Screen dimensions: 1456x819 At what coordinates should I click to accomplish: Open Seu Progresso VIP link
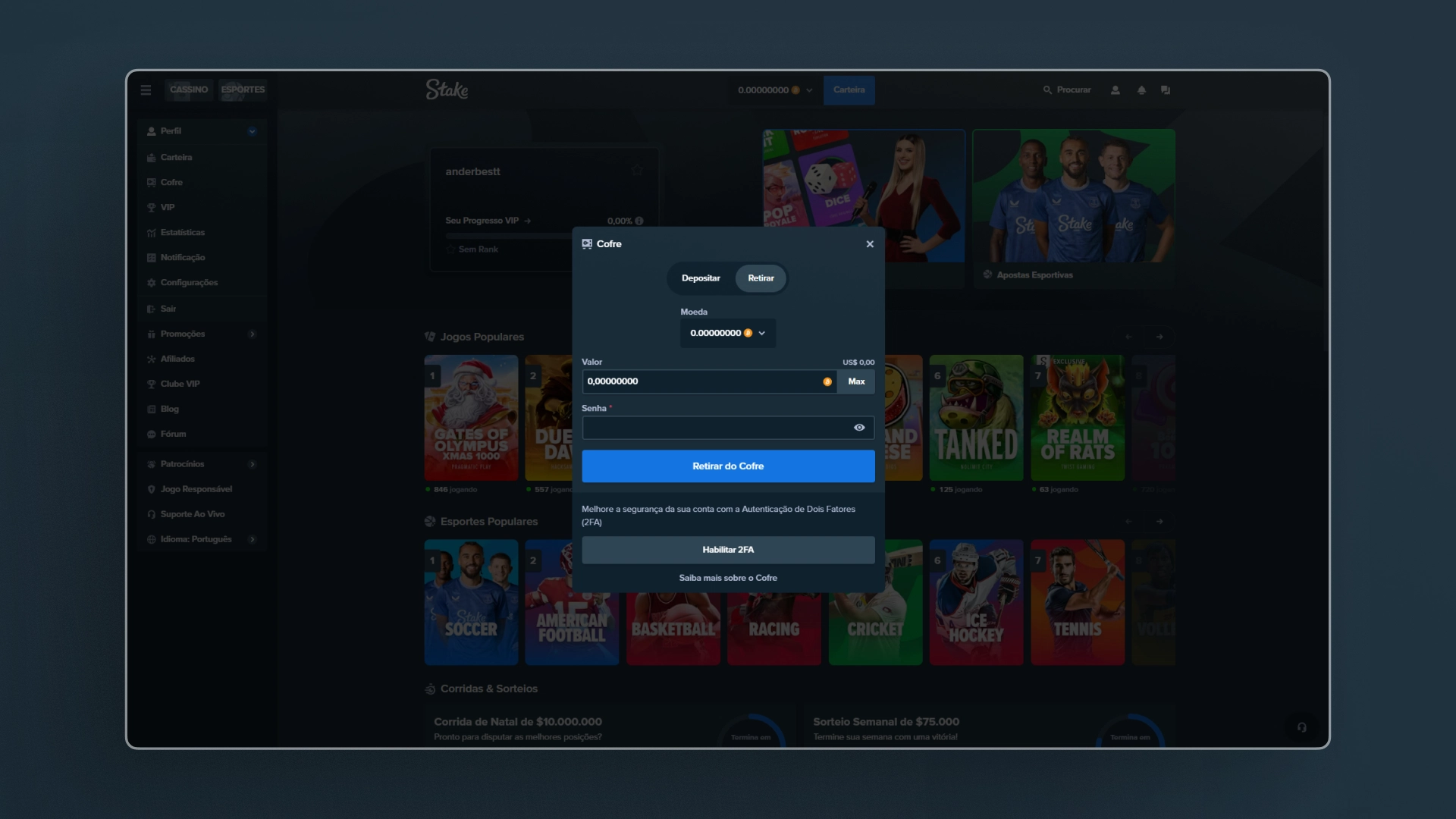point(488,221)
